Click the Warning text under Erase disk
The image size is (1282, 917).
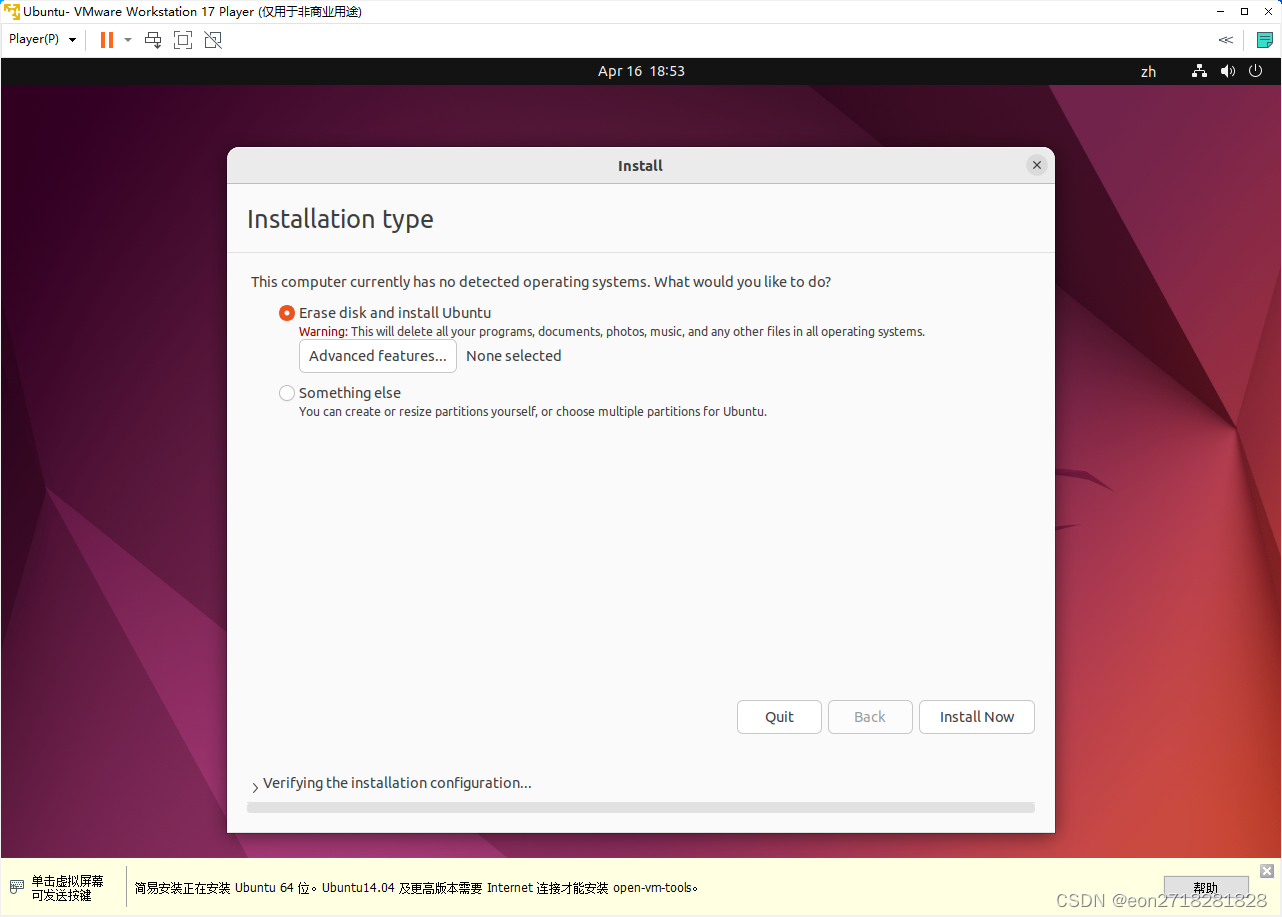click(x=612, y=332)
